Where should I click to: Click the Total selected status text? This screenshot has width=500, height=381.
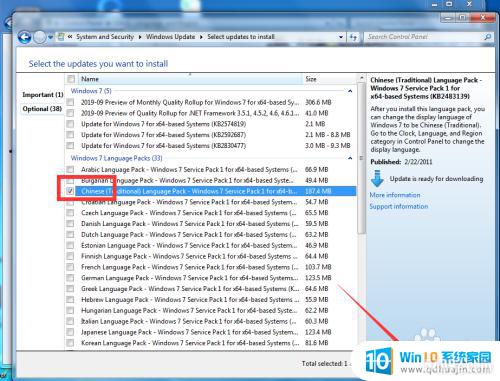point(324,363)
